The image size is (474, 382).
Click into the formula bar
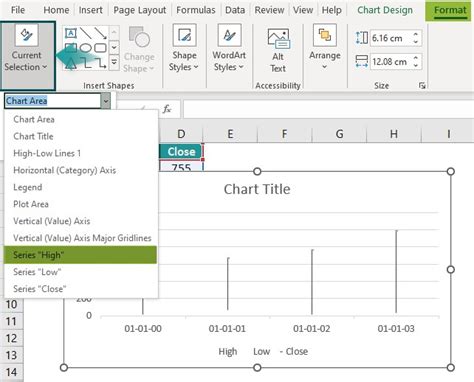[328, 109]
